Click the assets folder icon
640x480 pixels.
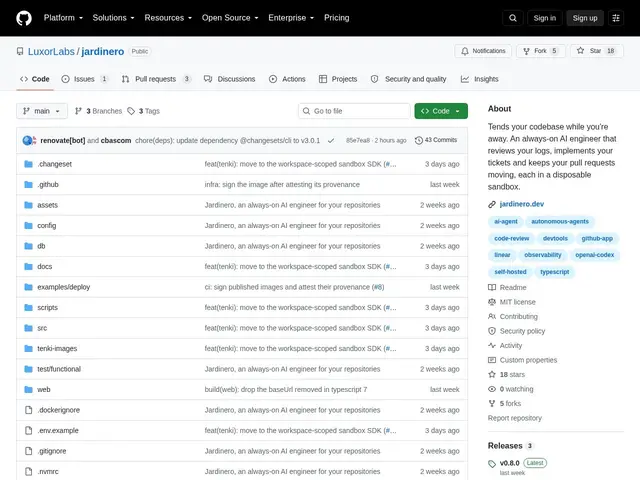[x=28, y=205]
